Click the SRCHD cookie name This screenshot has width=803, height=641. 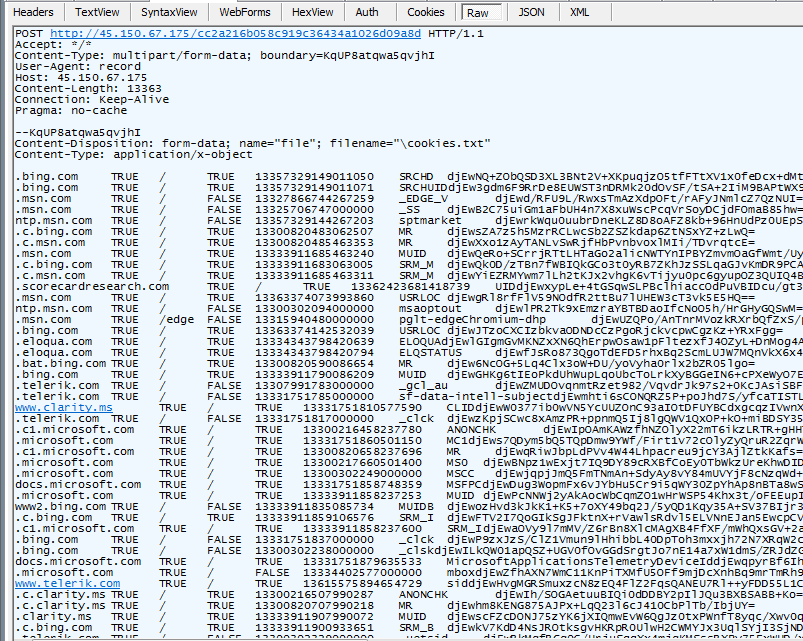416,177
